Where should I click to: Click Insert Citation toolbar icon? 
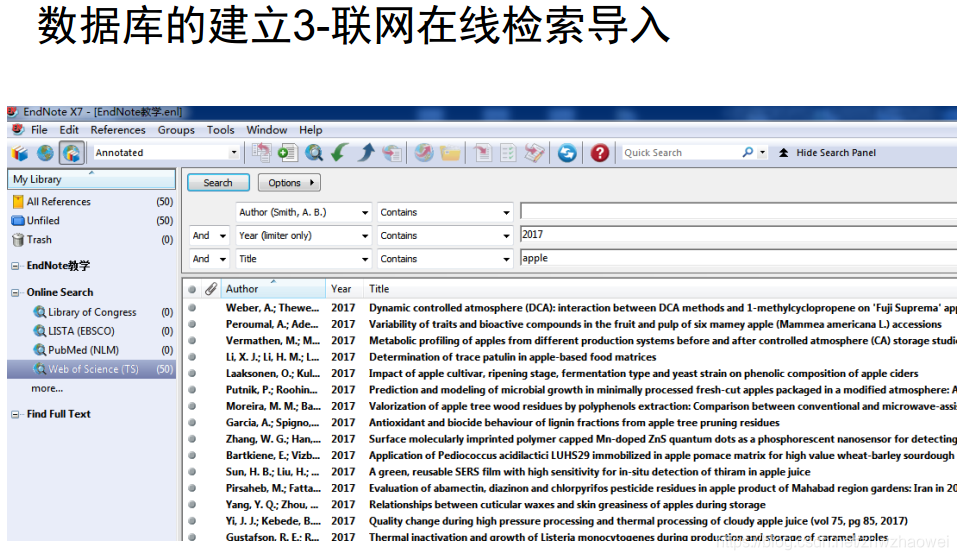483,153
